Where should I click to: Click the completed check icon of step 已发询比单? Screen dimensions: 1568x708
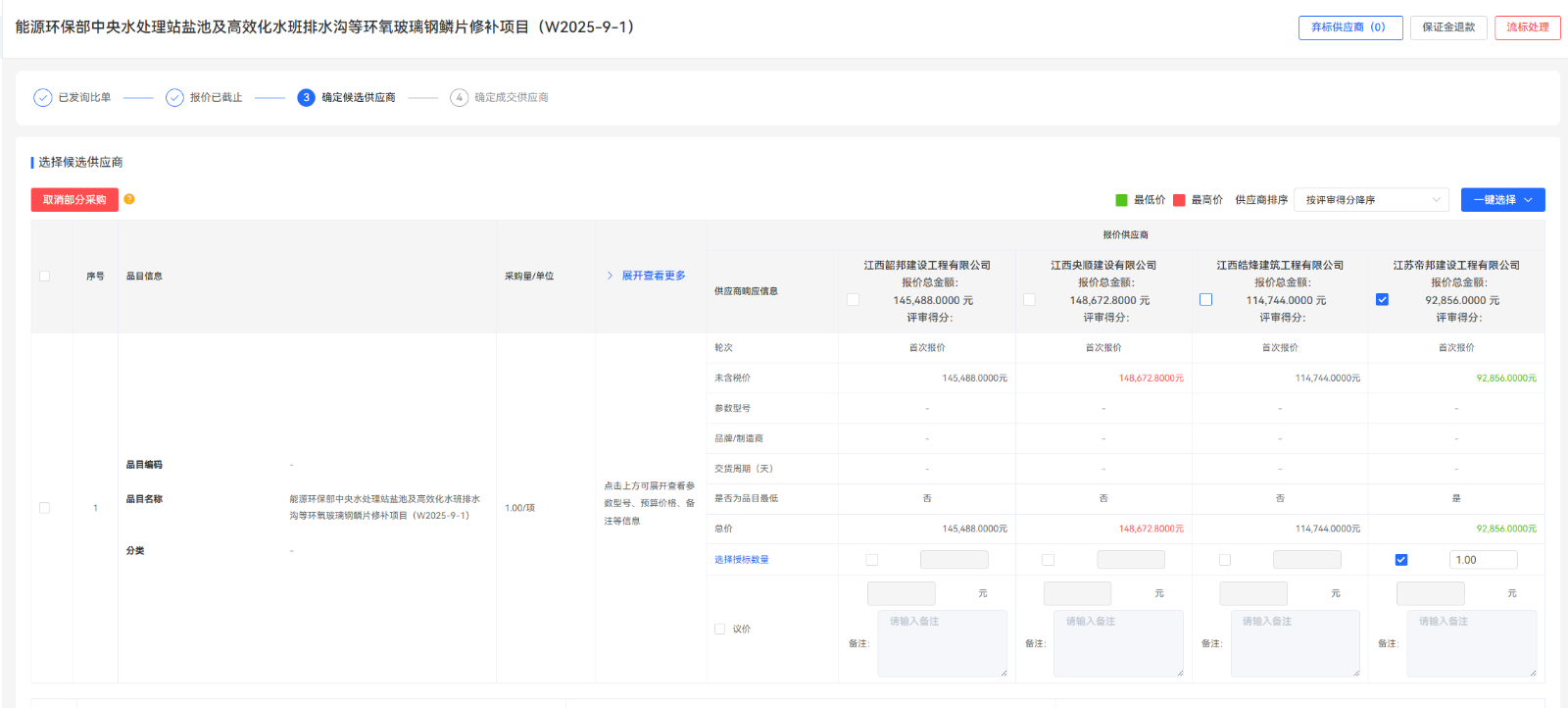[x=43, y=98]
